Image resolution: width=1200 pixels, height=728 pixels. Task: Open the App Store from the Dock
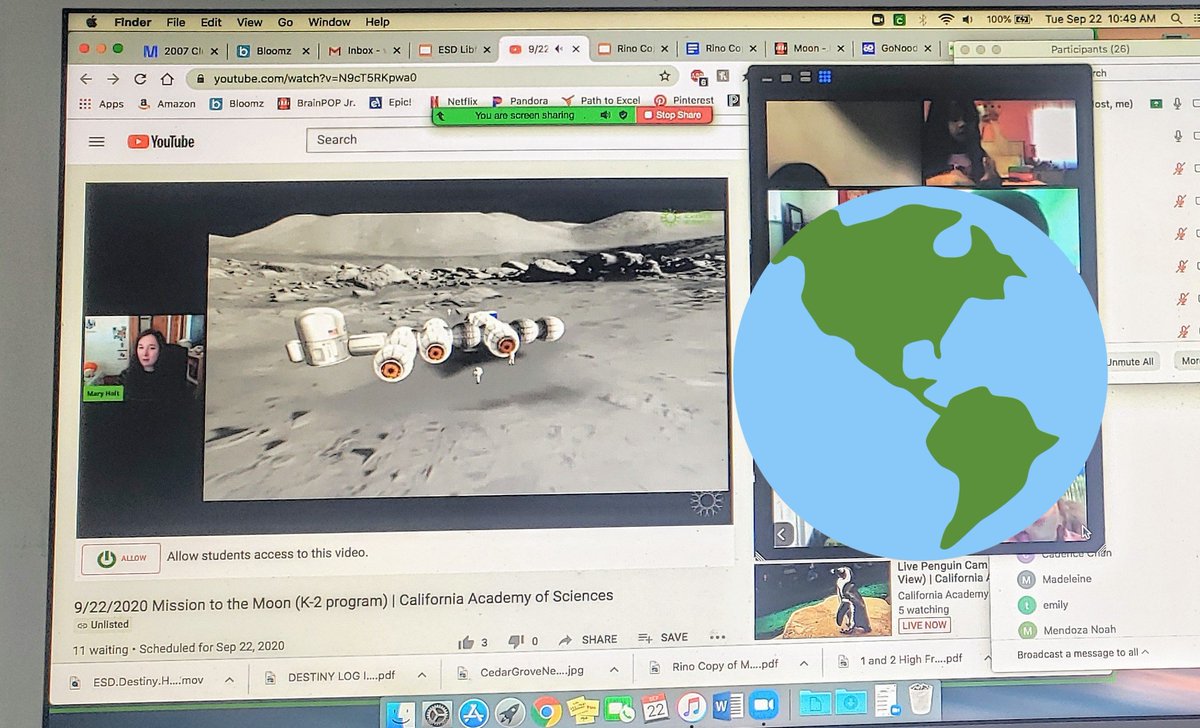pyautogui.click(x=473, y=711)
